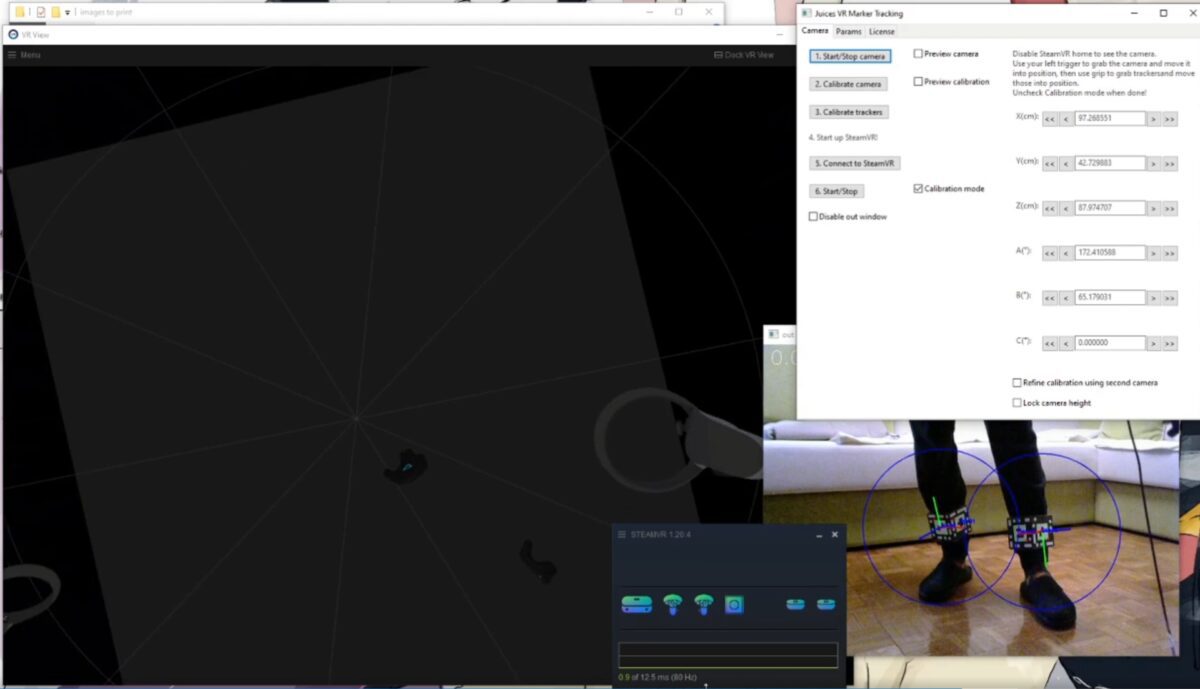The width and height of the screenshot is (1200, 689).
Task: Open the VR View Menu dropdown
Action: [x=24, y=55]
